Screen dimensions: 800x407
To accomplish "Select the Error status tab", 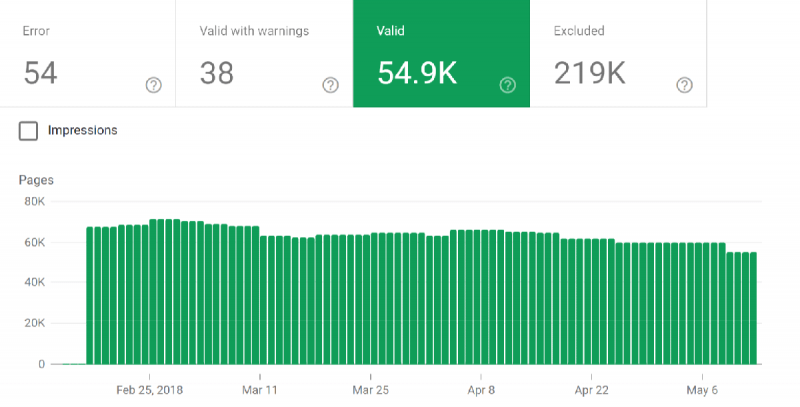I will (x=87, y=54).
